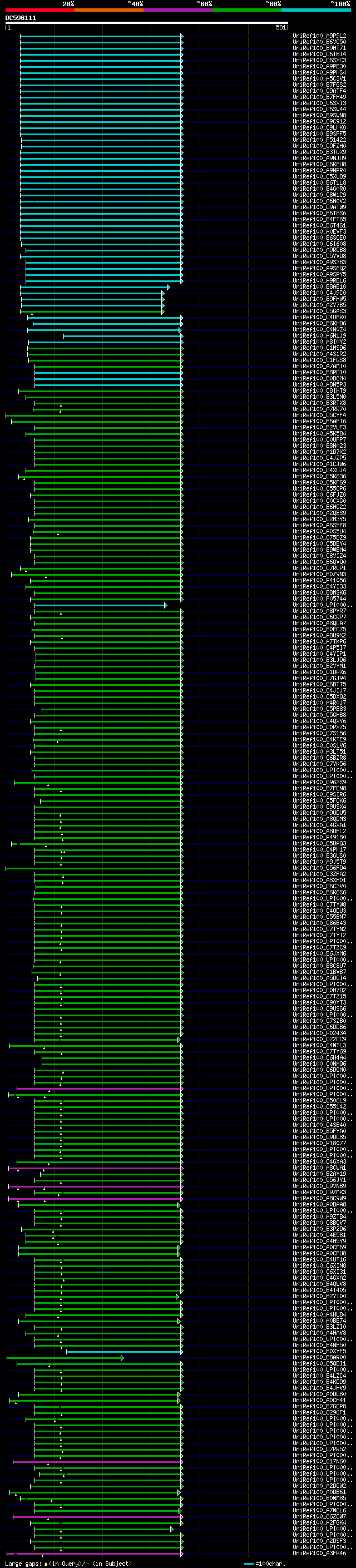Select label UniRef100_Q9ATF4

(319, 91)
